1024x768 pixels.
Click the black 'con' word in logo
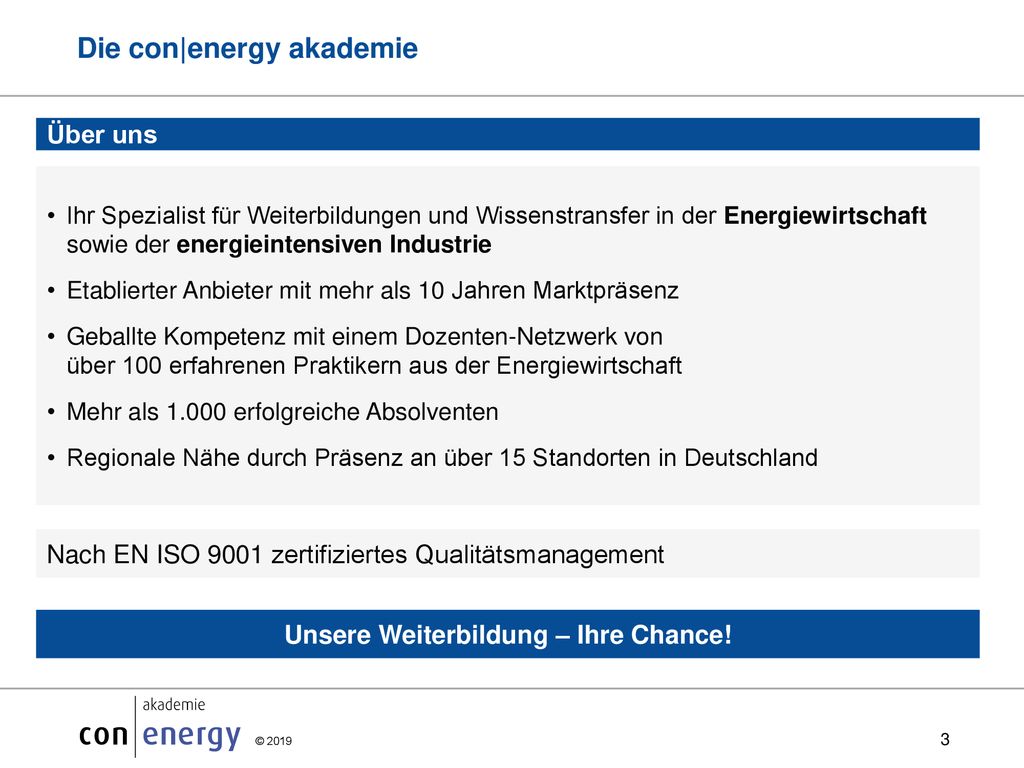(x=103, y=735)
